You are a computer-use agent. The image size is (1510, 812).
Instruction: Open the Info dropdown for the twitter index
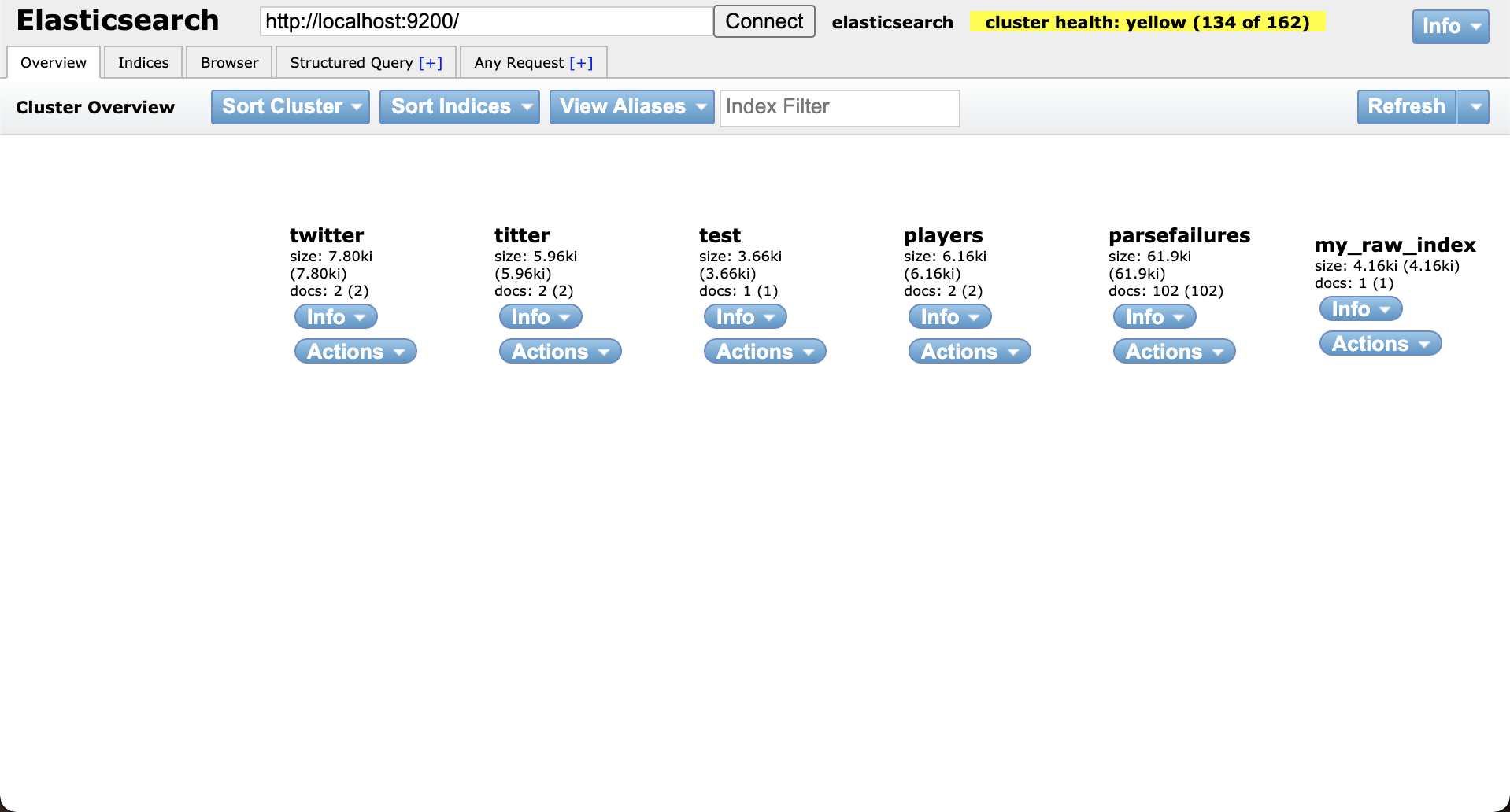[335, 316]
